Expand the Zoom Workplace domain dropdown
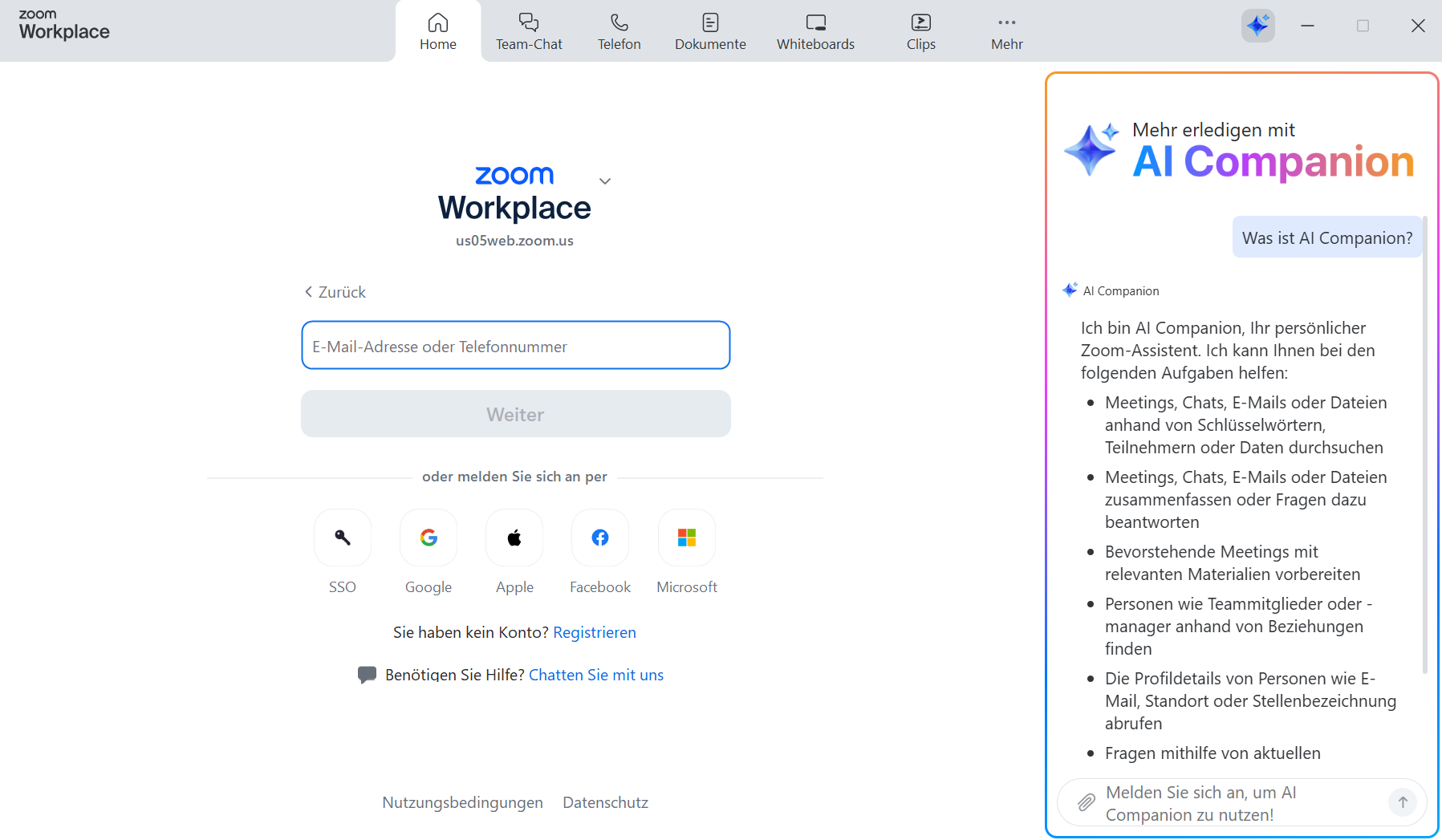This screenshot has height=840, width=1442. click(x=605, y=181)
